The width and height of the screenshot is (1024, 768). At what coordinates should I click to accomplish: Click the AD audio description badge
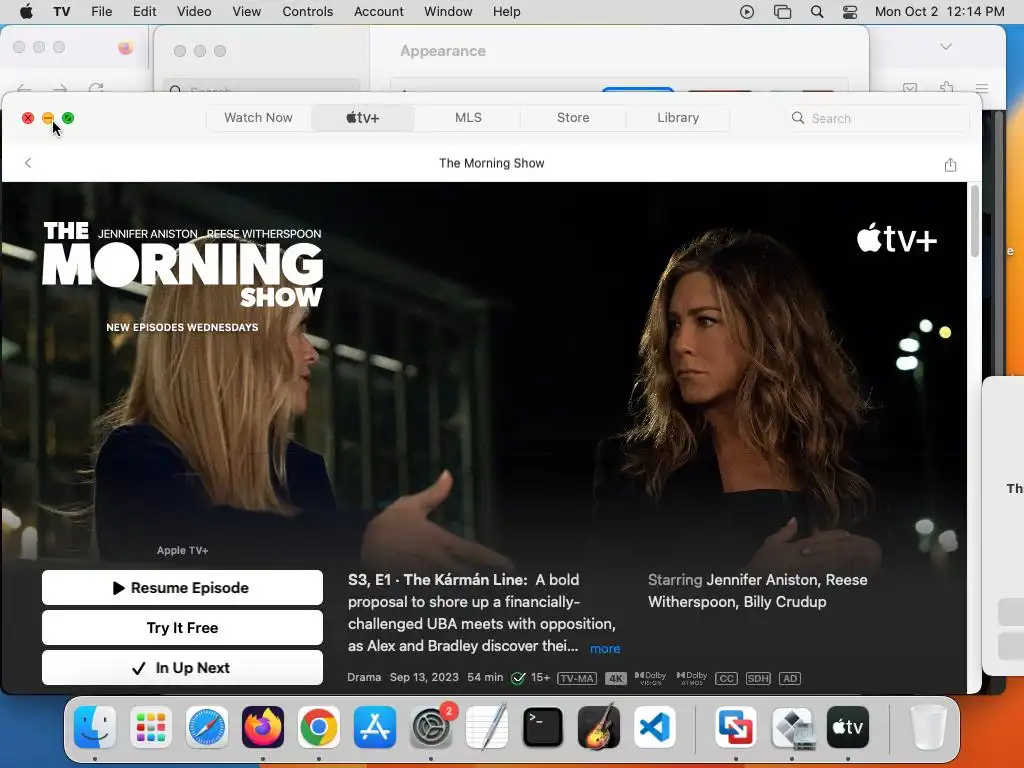coord(790,679)
